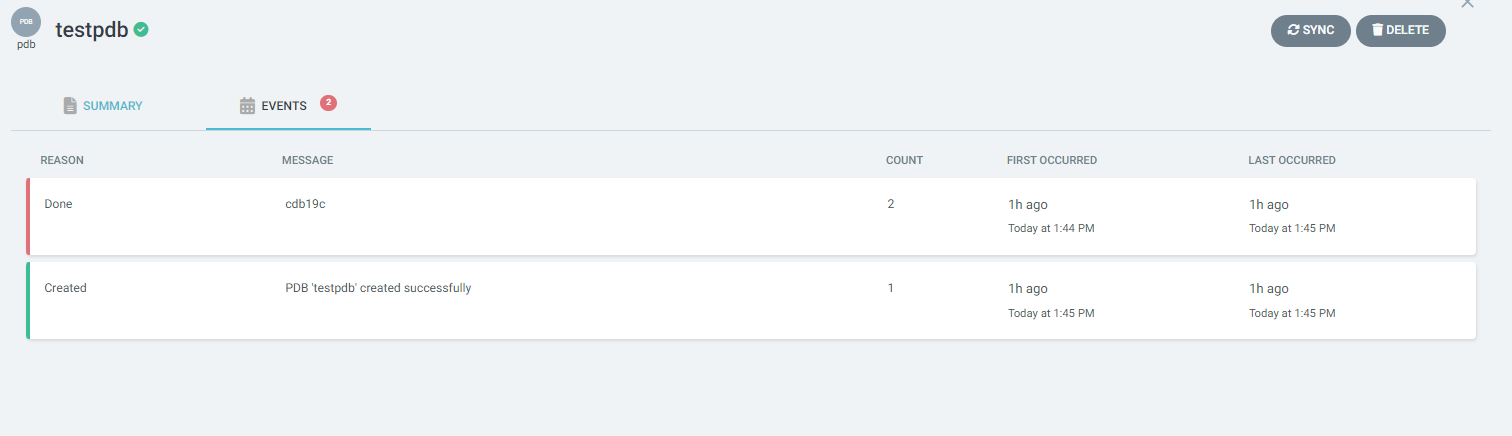
Task: Click the round PDB avatar icon
Action: pos(26,22)
